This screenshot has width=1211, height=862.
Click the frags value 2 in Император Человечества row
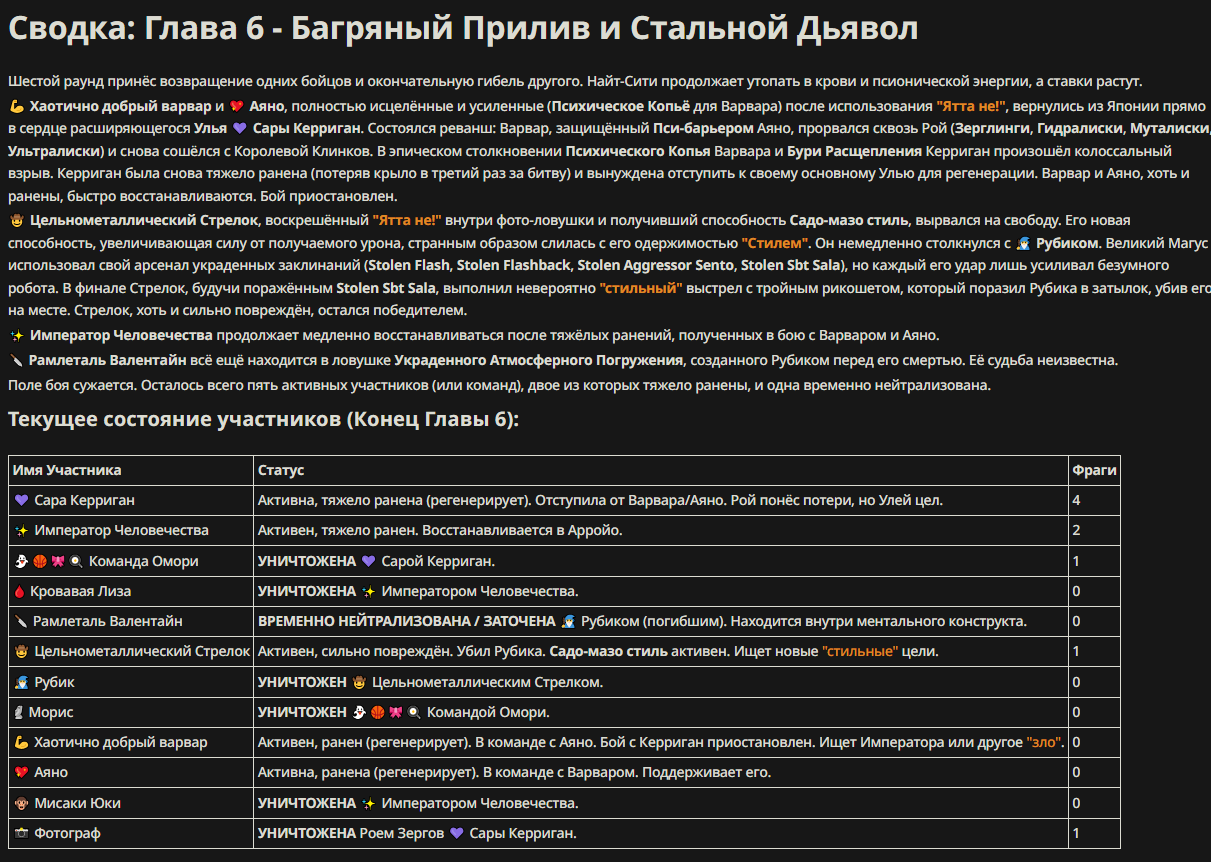[1076, 530]
